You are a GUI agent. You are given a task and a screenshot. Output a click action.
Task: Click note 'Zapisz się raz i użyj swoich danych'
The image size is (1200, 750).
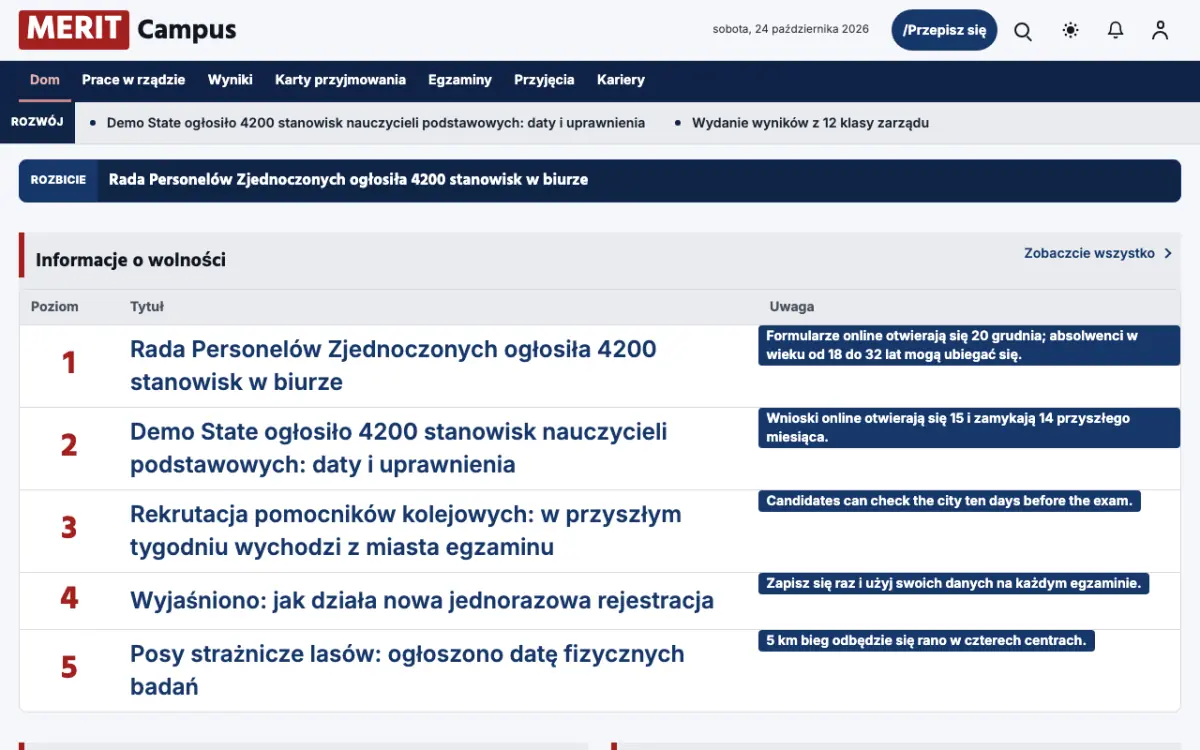tap(954, 583)
